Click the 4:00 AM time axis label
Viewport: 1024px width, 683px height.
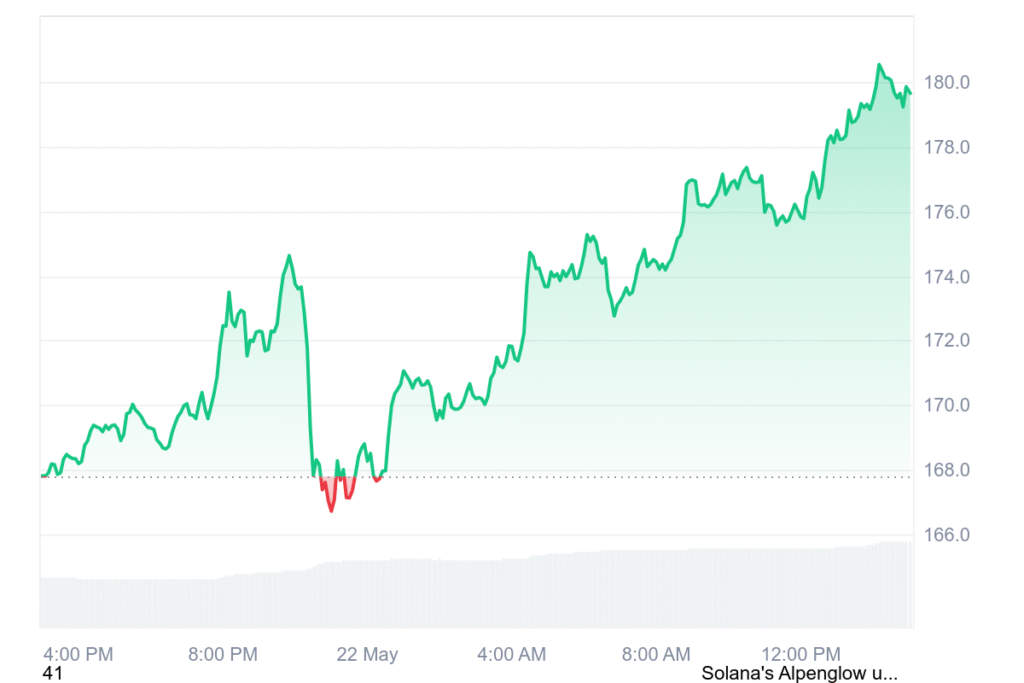click(511, 655)
